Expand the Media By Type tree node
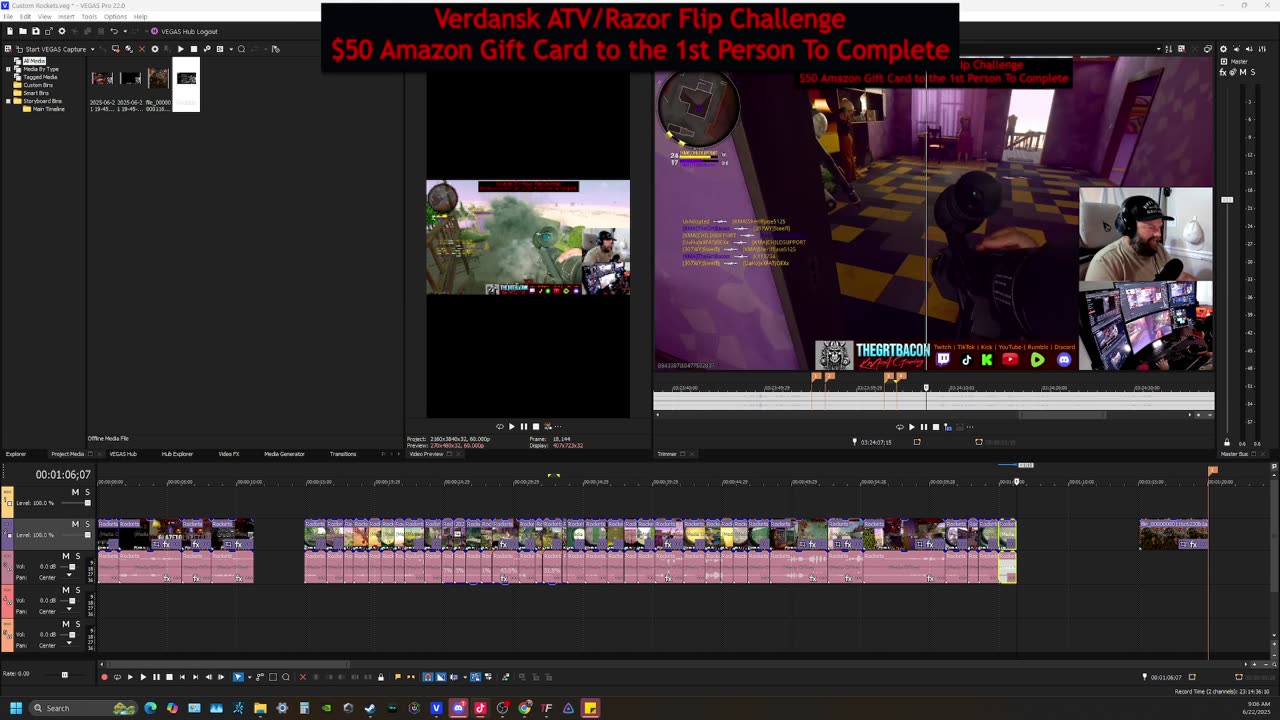The image size is (1280, 720). point(8,69)
